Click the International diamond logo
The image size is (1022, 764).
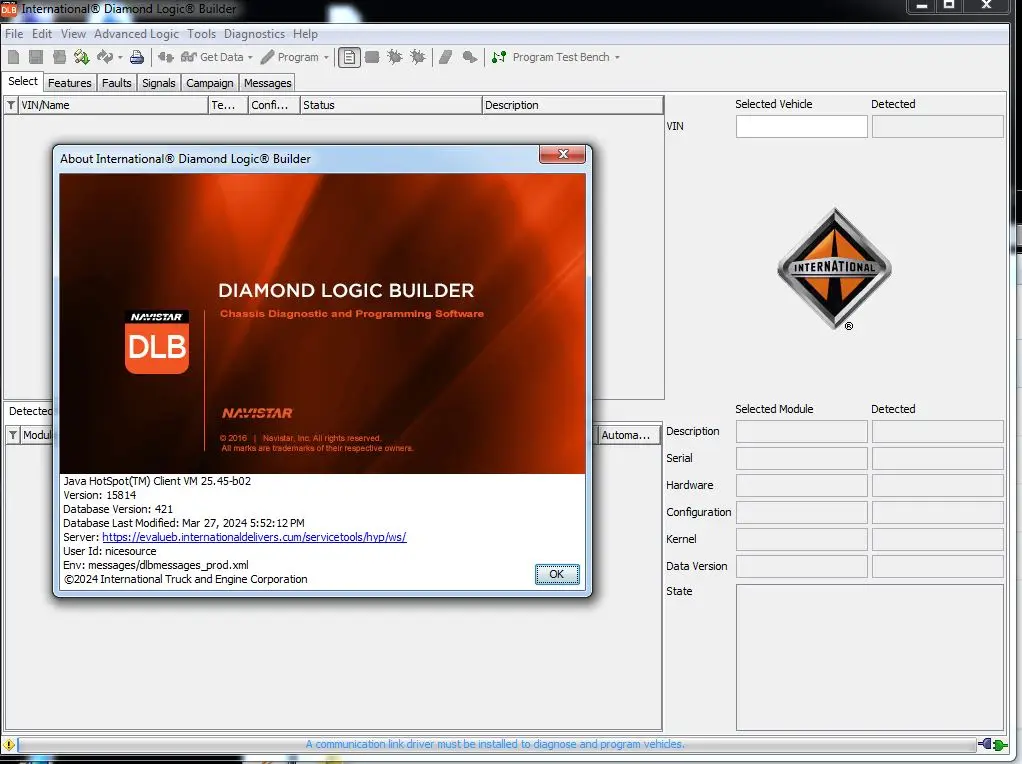[835, 268]
